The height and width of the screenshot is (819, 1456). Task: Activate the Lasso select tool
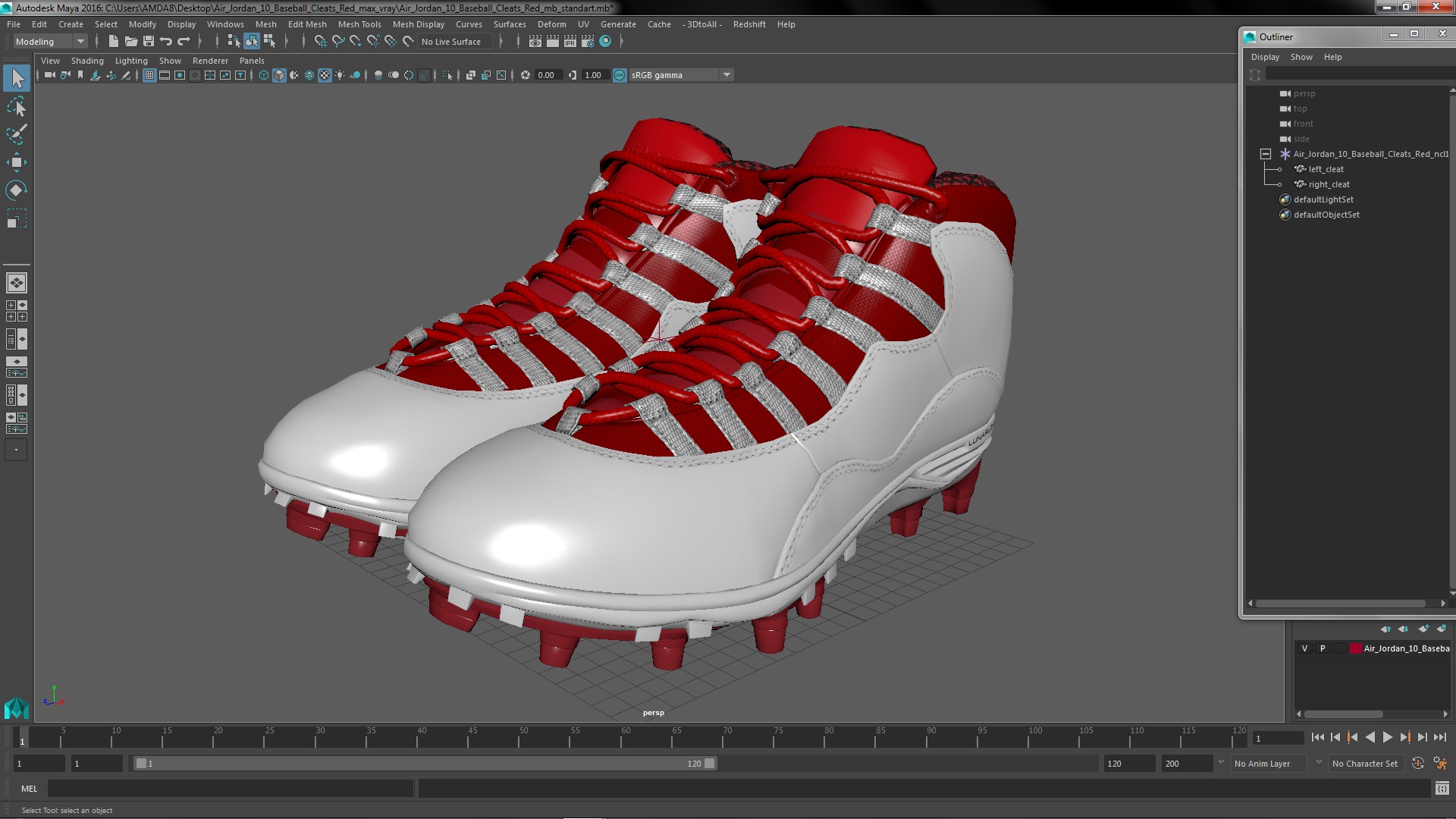click(17, 106)
